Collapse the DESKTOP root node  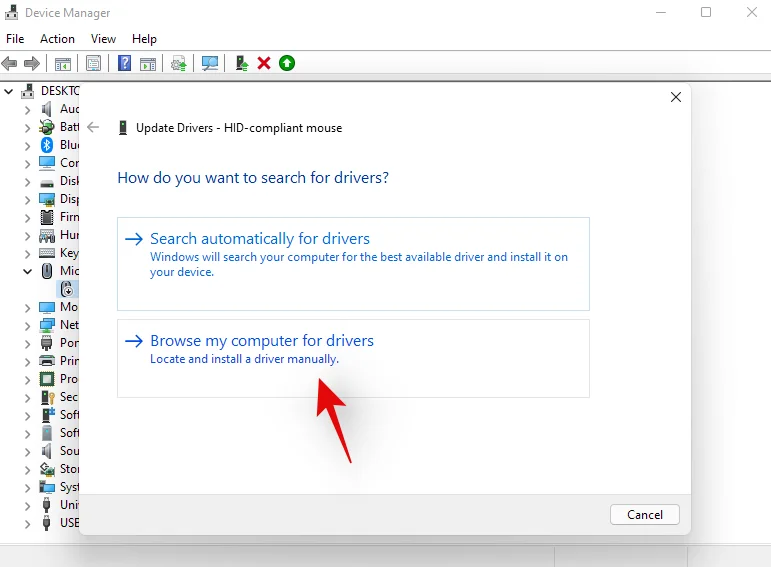(x=9, y=91)
